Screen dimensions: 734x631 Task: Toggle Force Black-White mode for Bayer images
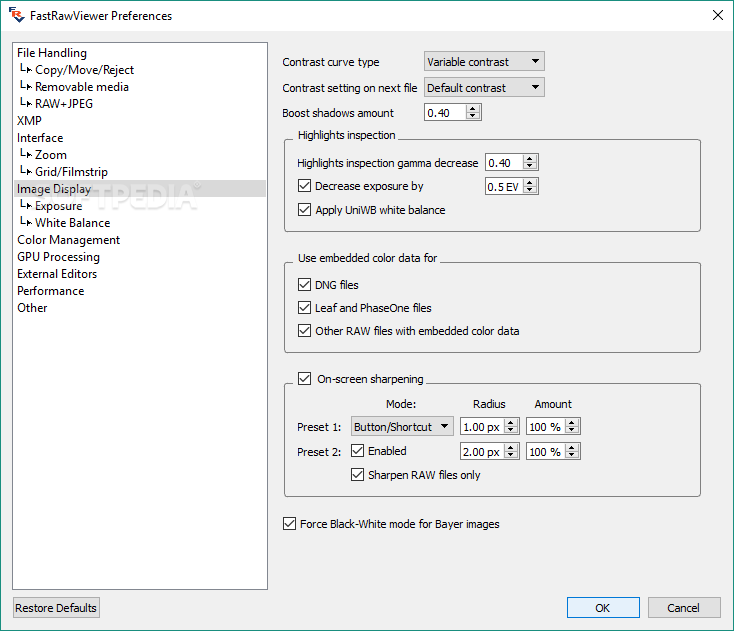[290, 524]
